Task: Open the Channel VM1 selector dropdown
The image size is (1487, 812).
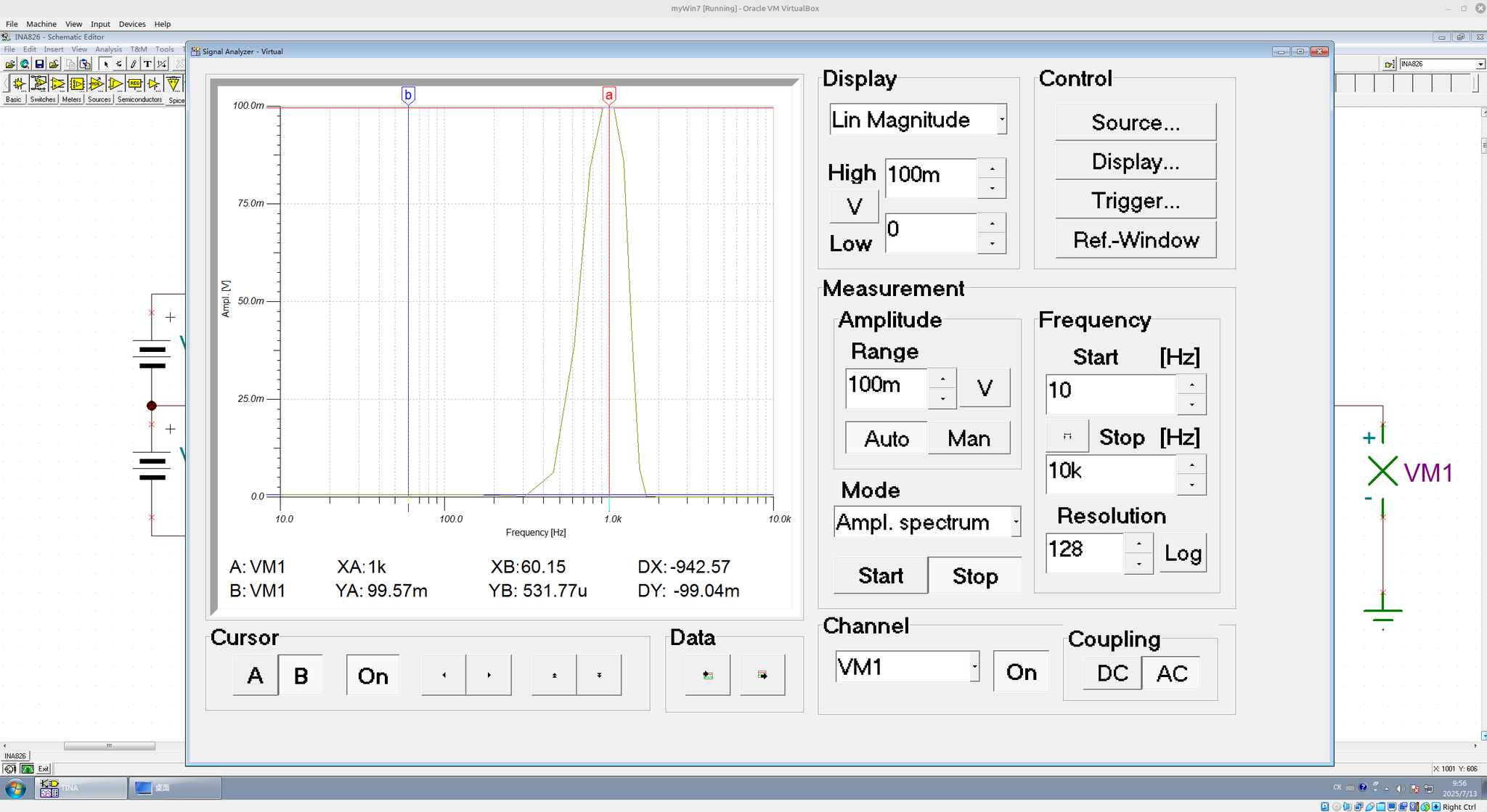Action: coord(974,666)
